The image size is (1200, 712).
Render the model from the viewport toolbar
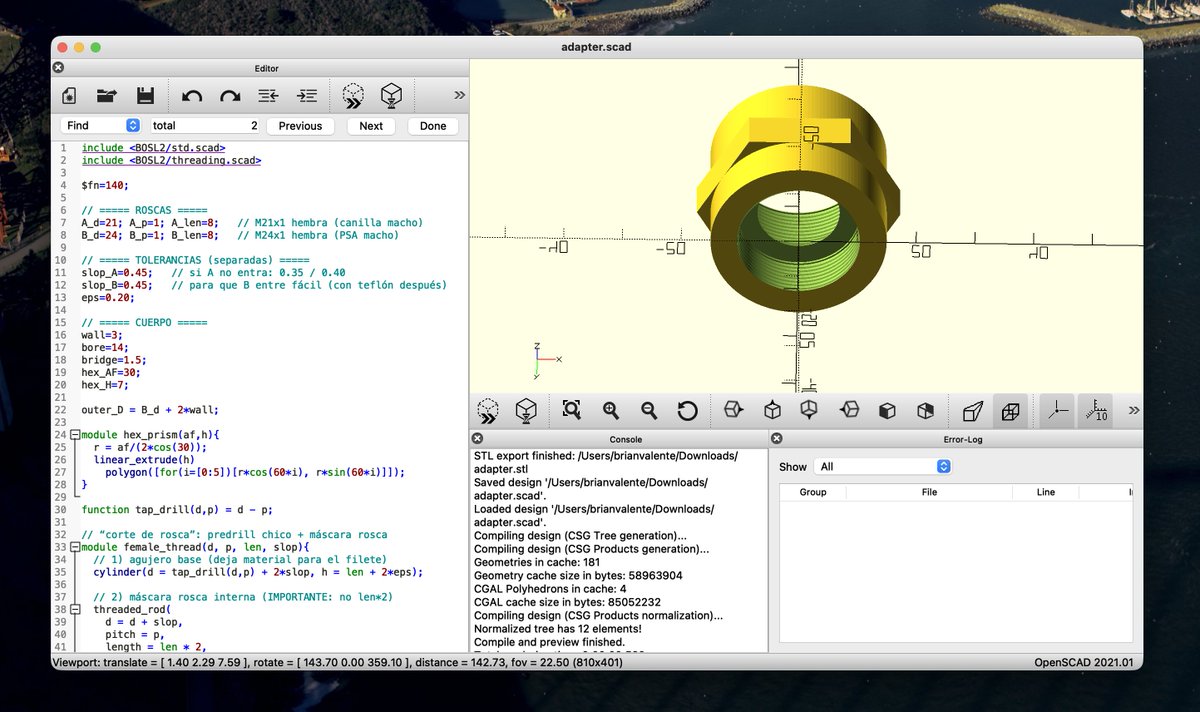coord(526,410)
